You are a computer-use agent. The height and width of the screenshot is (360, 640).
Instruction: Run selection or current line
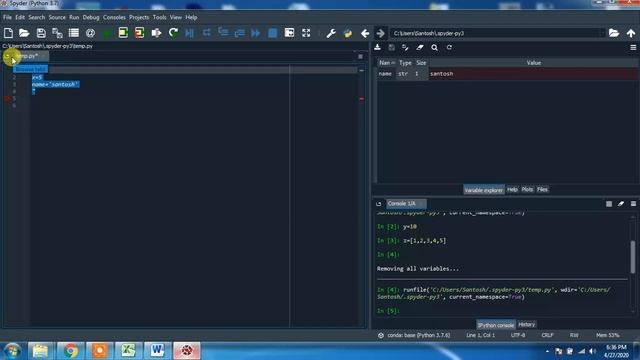coord(156,33)
